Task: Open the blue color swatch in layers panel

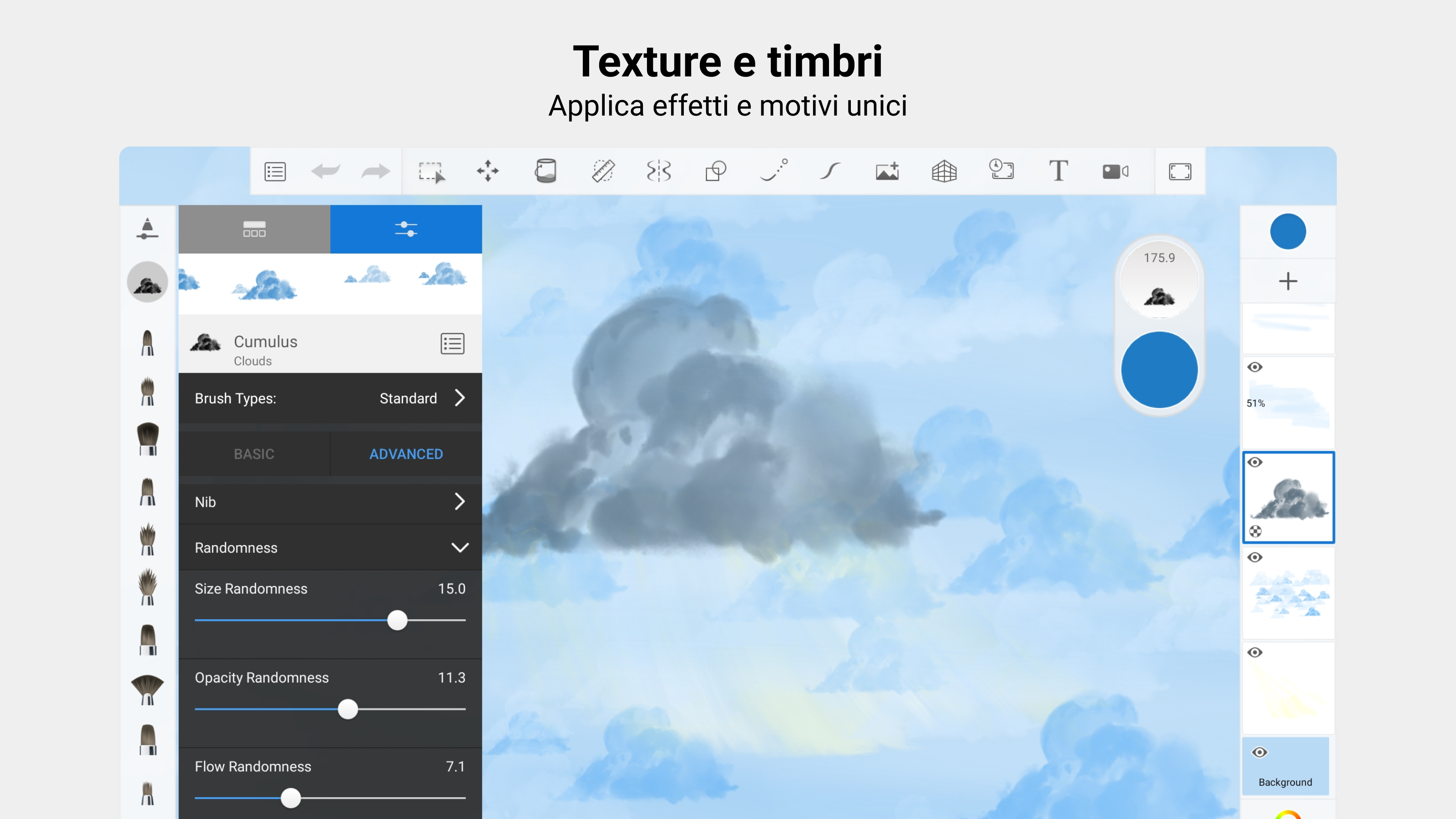Action: (x=1288, y=231)
